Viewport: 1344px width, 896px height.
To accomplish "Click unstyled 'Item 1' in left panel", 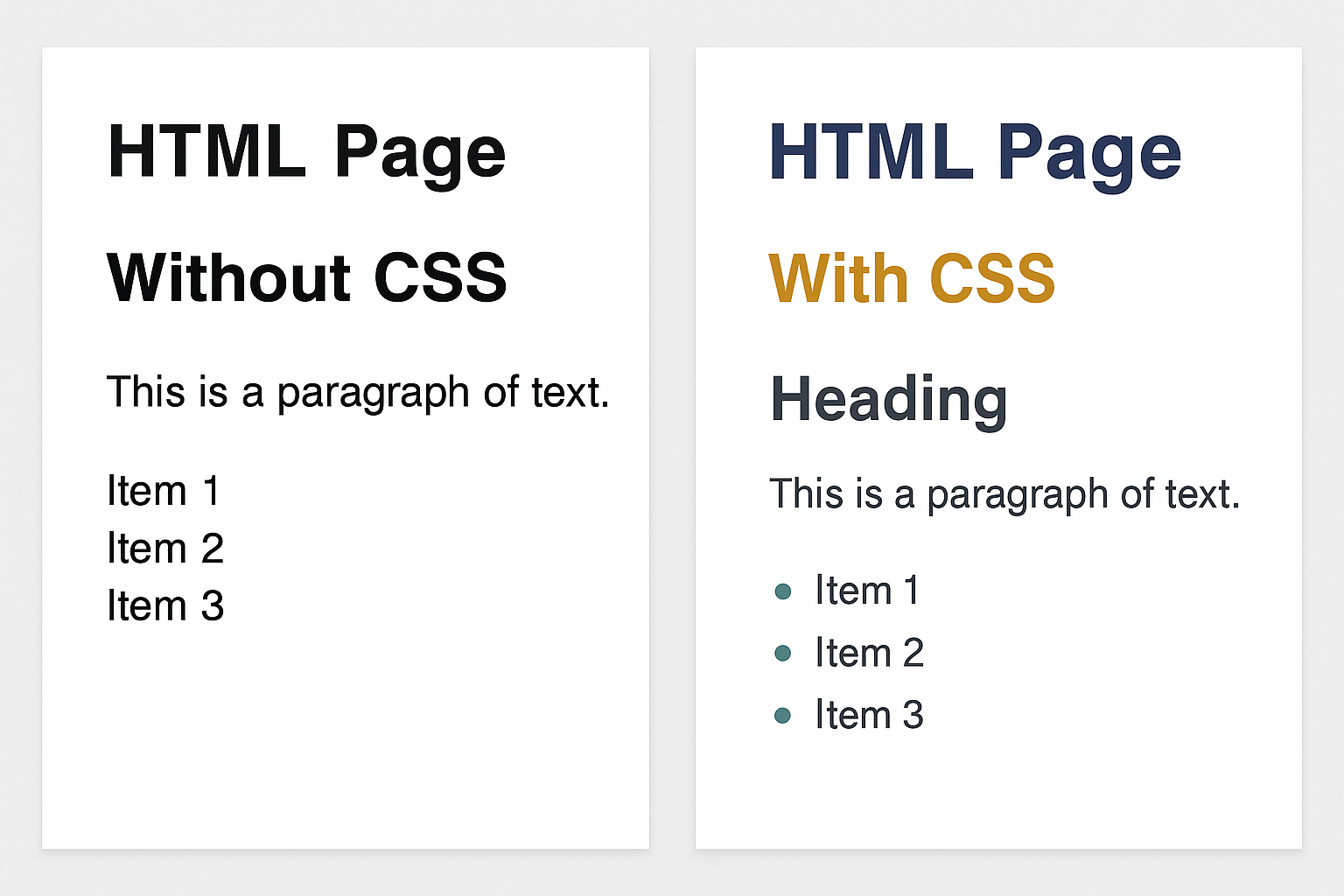I will [164, 490].
